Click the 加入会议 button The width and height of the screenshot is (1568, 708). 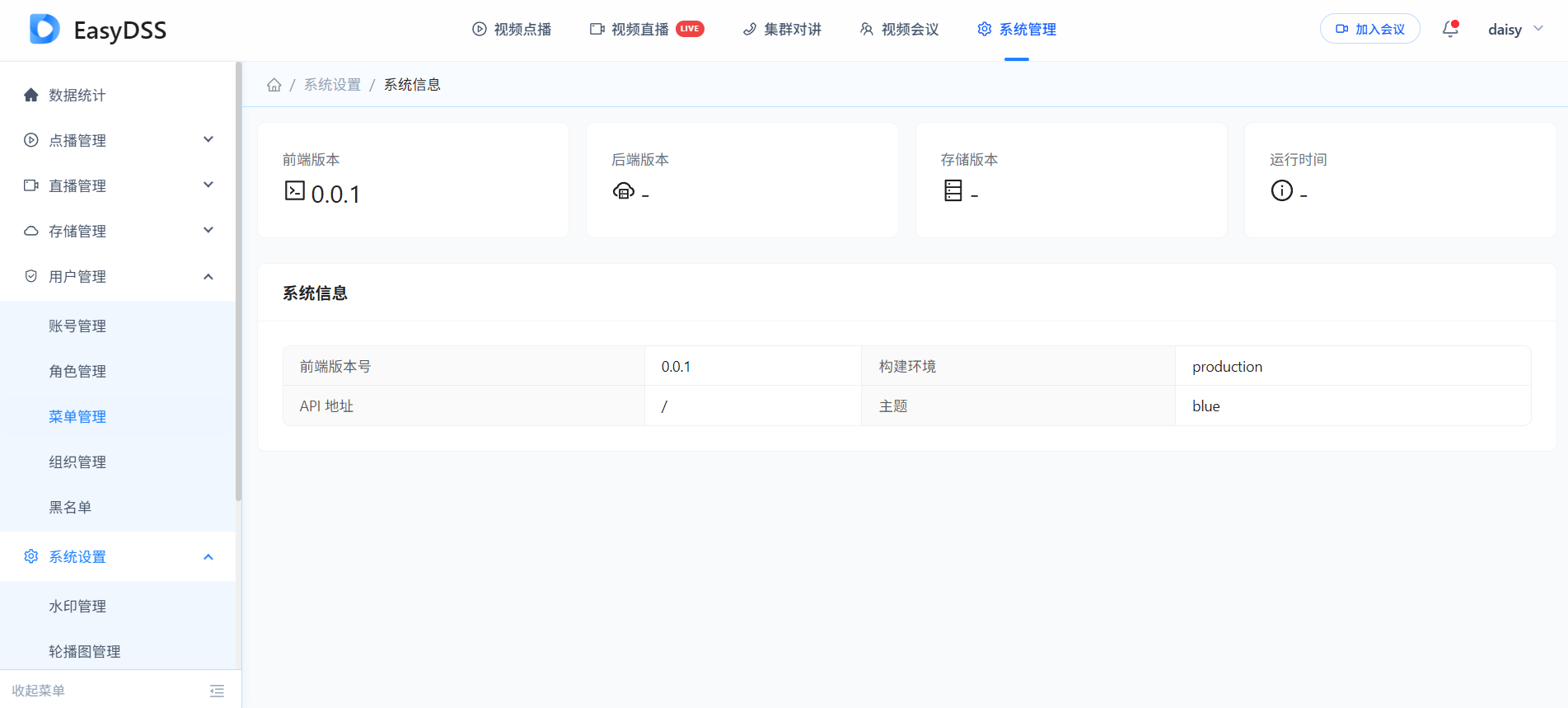1369,29
